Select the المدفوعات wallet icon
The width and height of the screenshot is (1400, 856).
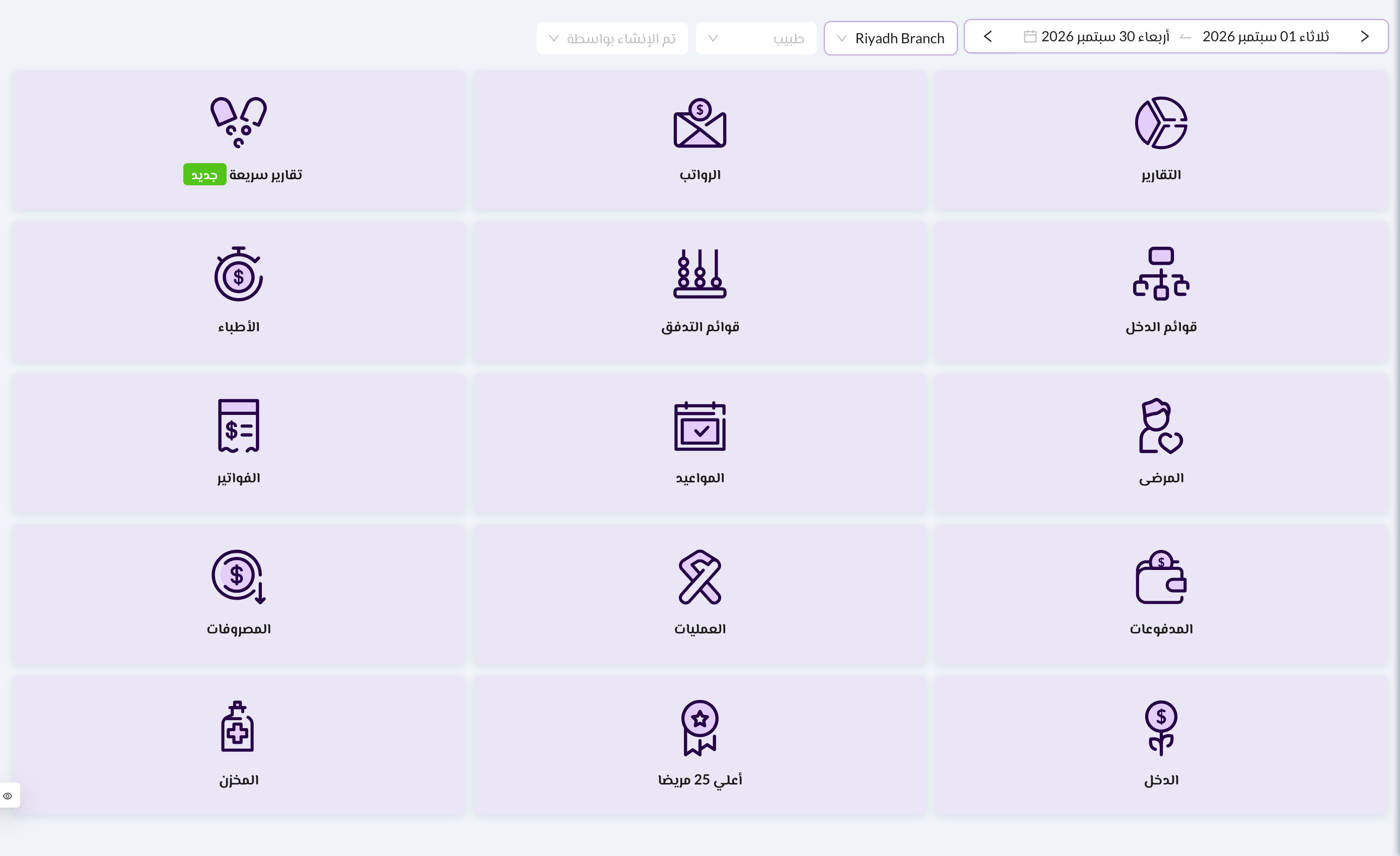pyautogui.click(x=1161, y=577)
